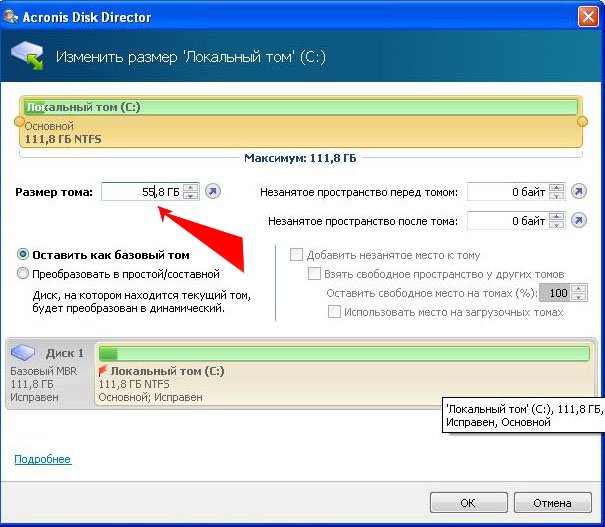Check 'Взять свободное пространство у других томов'
Image resolution: width=605 pixels, height=527 pixels.
point(315,274)
